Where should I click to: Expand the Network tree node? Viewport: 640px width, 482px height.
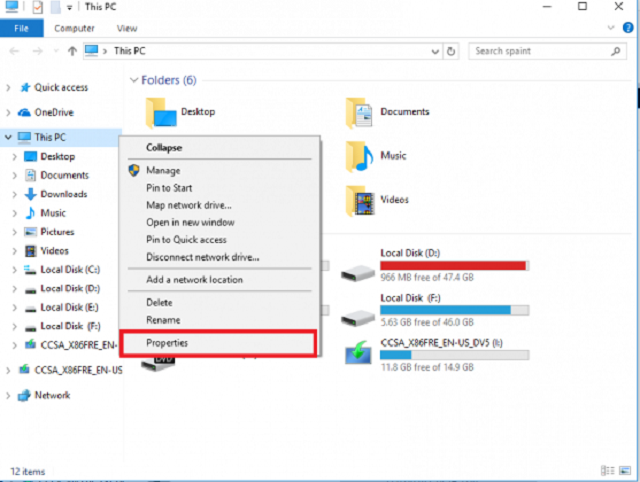(x=8, y=395)
